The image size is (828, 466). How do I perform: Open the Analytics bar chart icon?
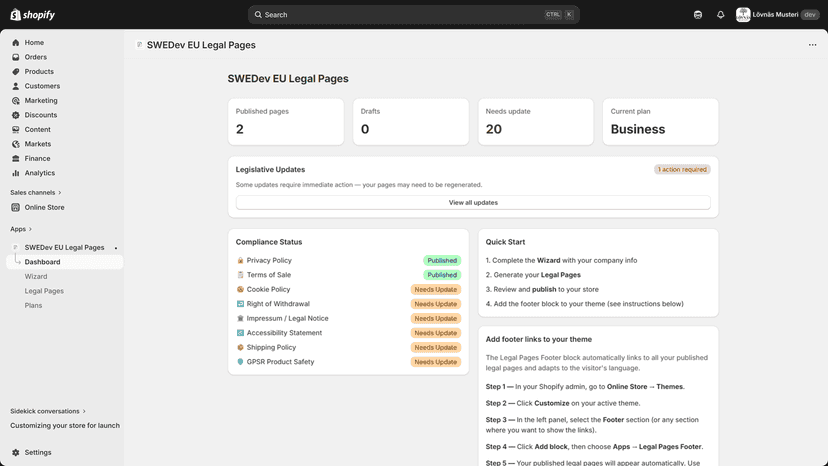click(15, 173)
